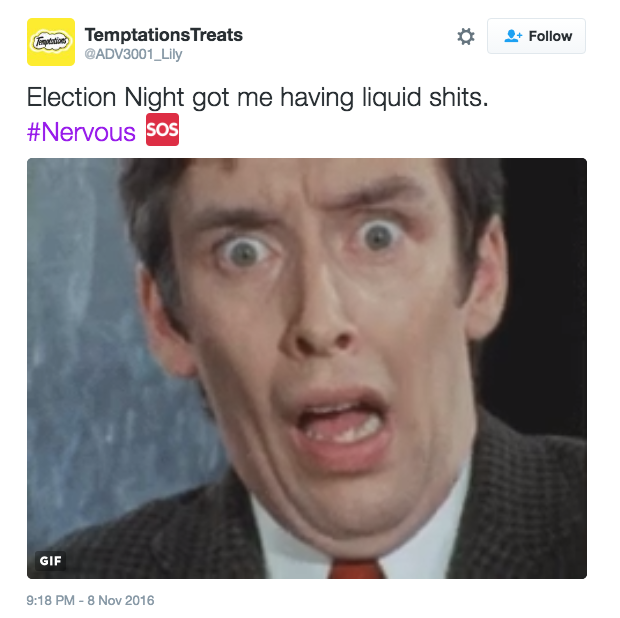
Task: Open the #Nervous hashtag
Action: pyautogui.click(x=81, y=132)
